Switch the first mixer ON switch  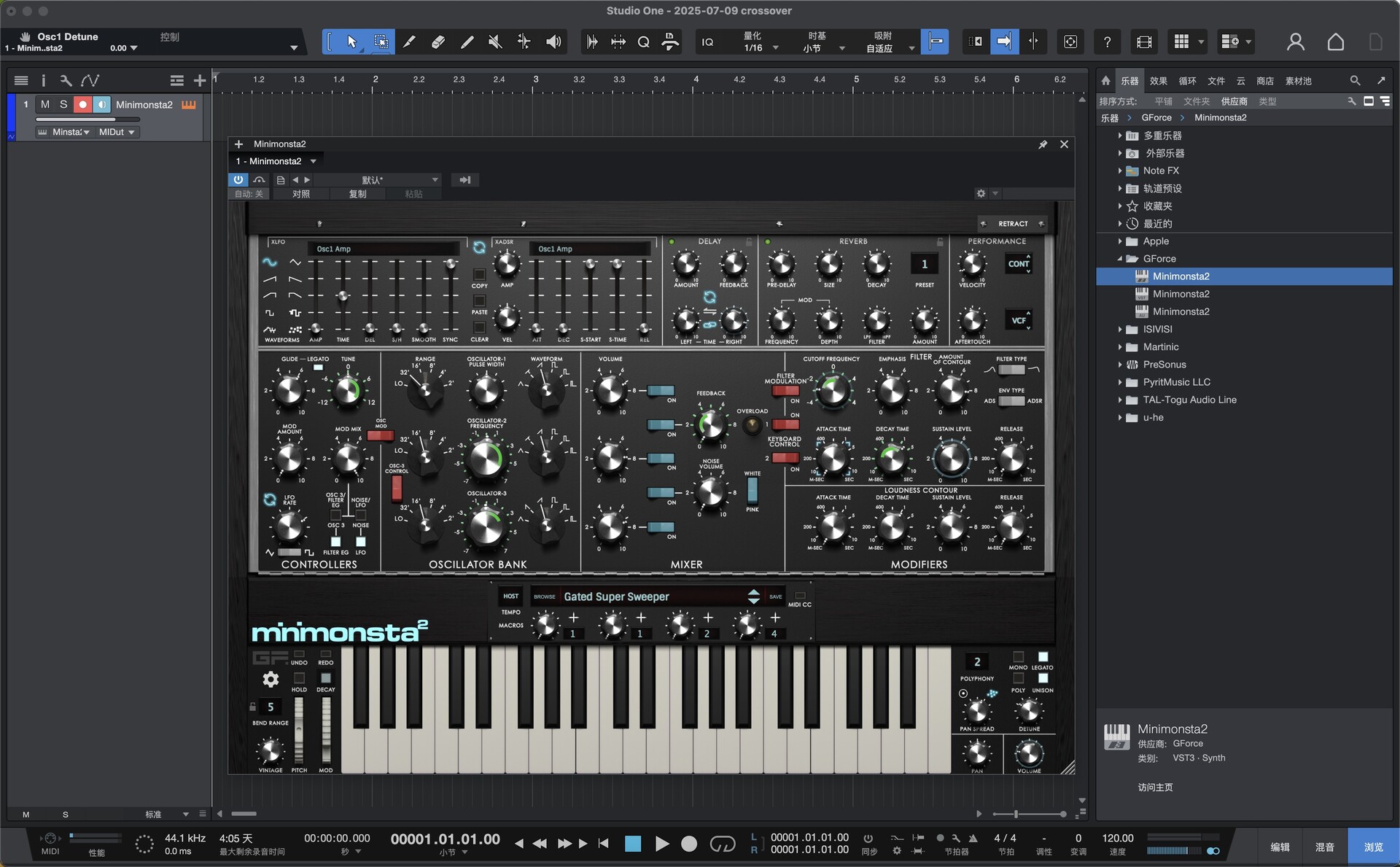tap(660, 391)
